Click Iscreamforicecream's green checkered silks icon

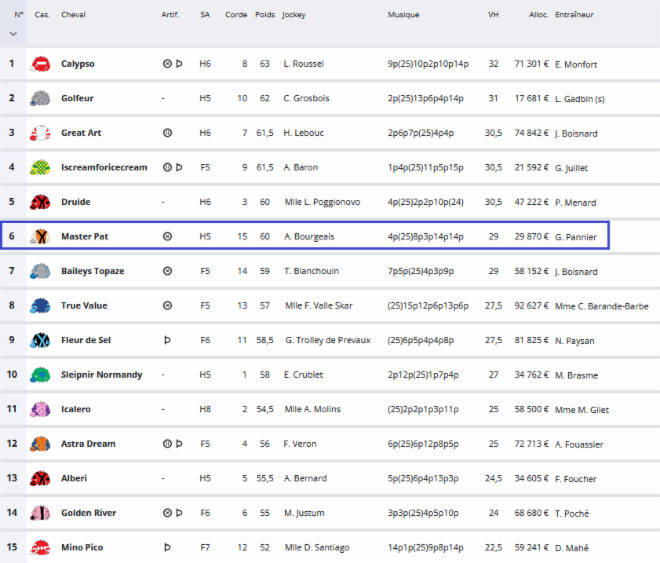pyautogui.click(x=41, y=167)
